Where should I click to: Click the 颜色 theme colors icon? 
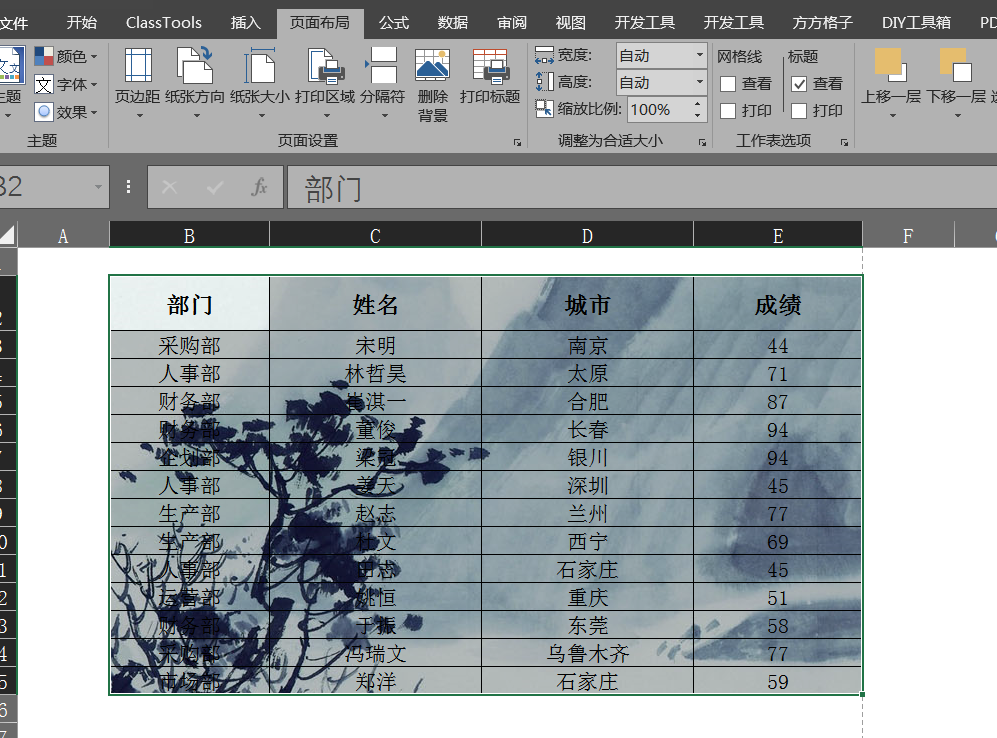click(x=43, y=56)
